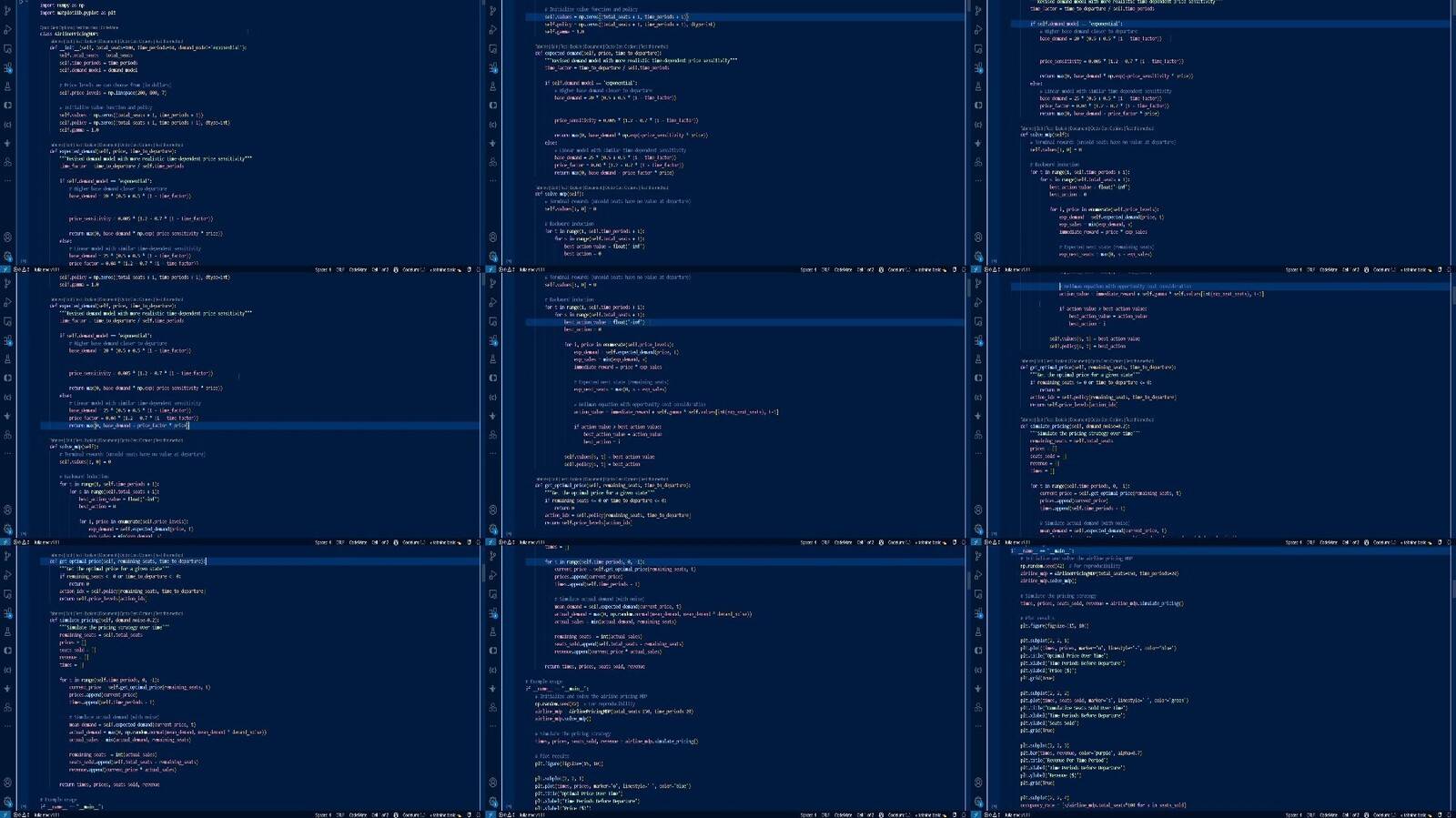Click 'import numpy as np' line in top-left pane
1456x818 pixels.
pyautogui.click(x=61, y=5)
